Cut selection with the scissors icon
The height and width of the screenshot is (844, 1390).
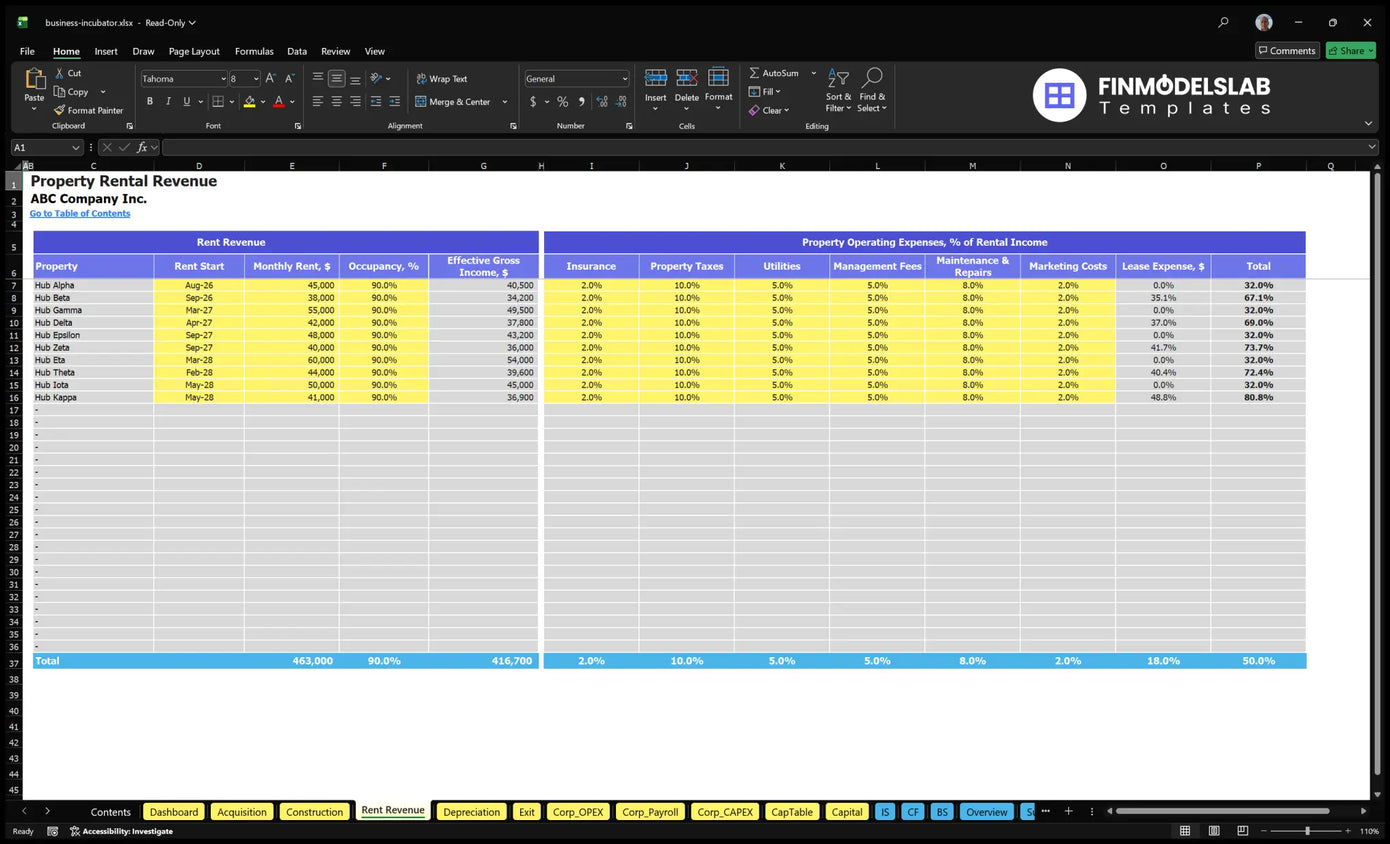(60, 73)
